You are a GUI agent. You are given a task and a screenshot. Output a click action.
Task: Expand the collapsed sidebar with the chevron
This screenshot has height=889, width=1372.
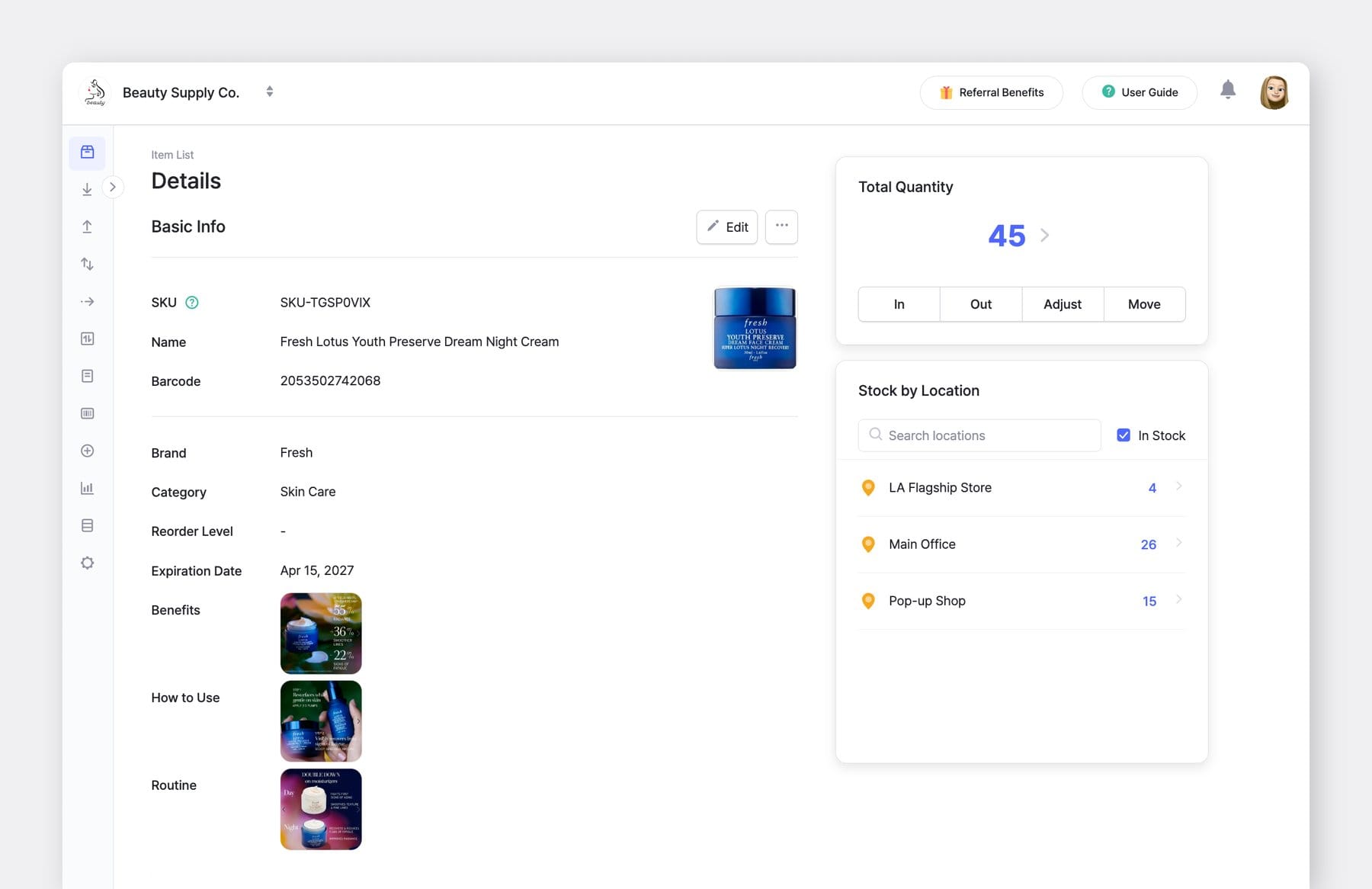[113, 186]
